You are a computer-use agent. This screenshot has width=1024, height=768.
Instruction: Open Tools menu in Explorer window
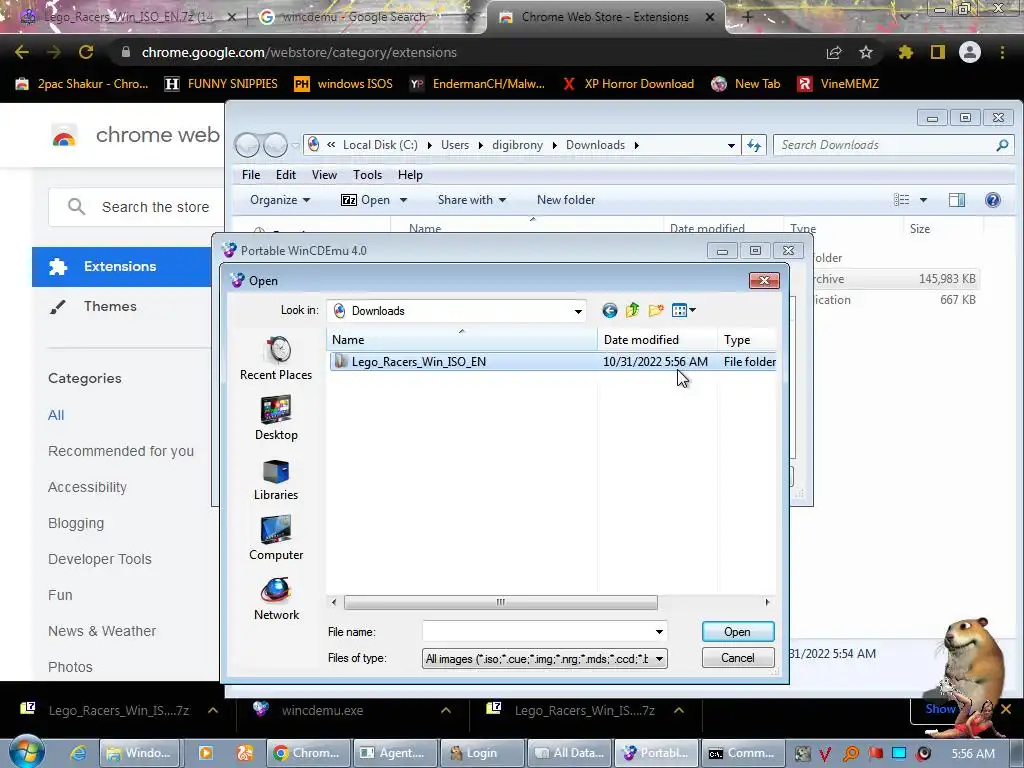[x=367, y=175]
